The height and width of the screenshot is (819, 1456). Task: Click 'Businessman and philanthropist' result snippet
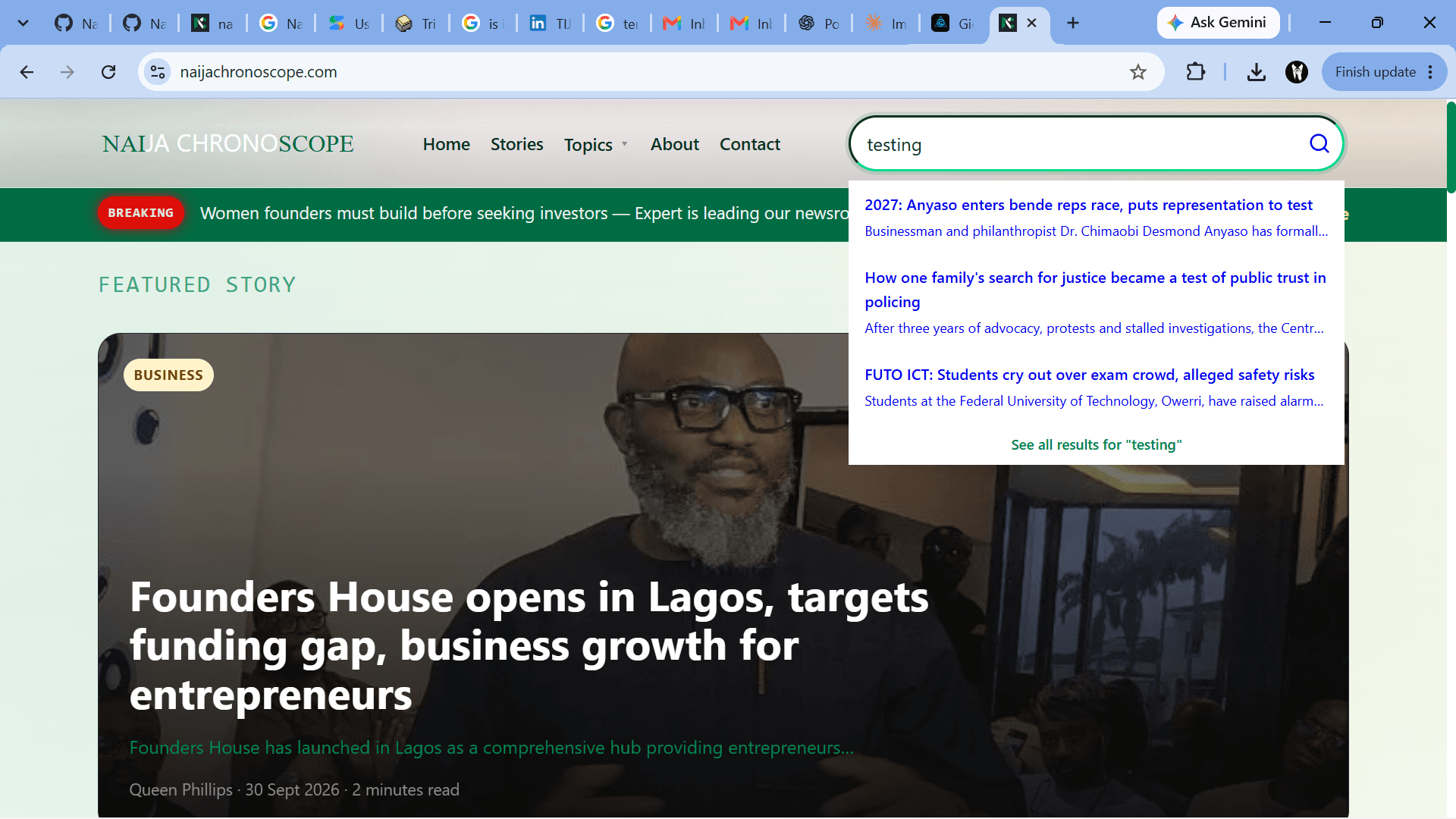(1096, 231)
